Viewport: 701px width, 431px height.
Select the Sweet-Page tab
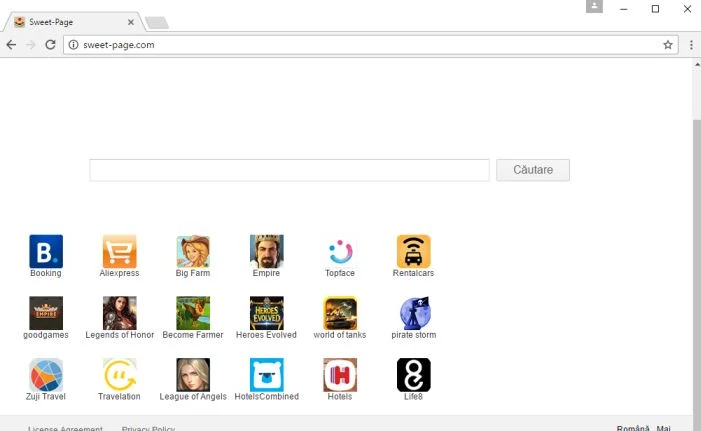click(x=74, y=22)
